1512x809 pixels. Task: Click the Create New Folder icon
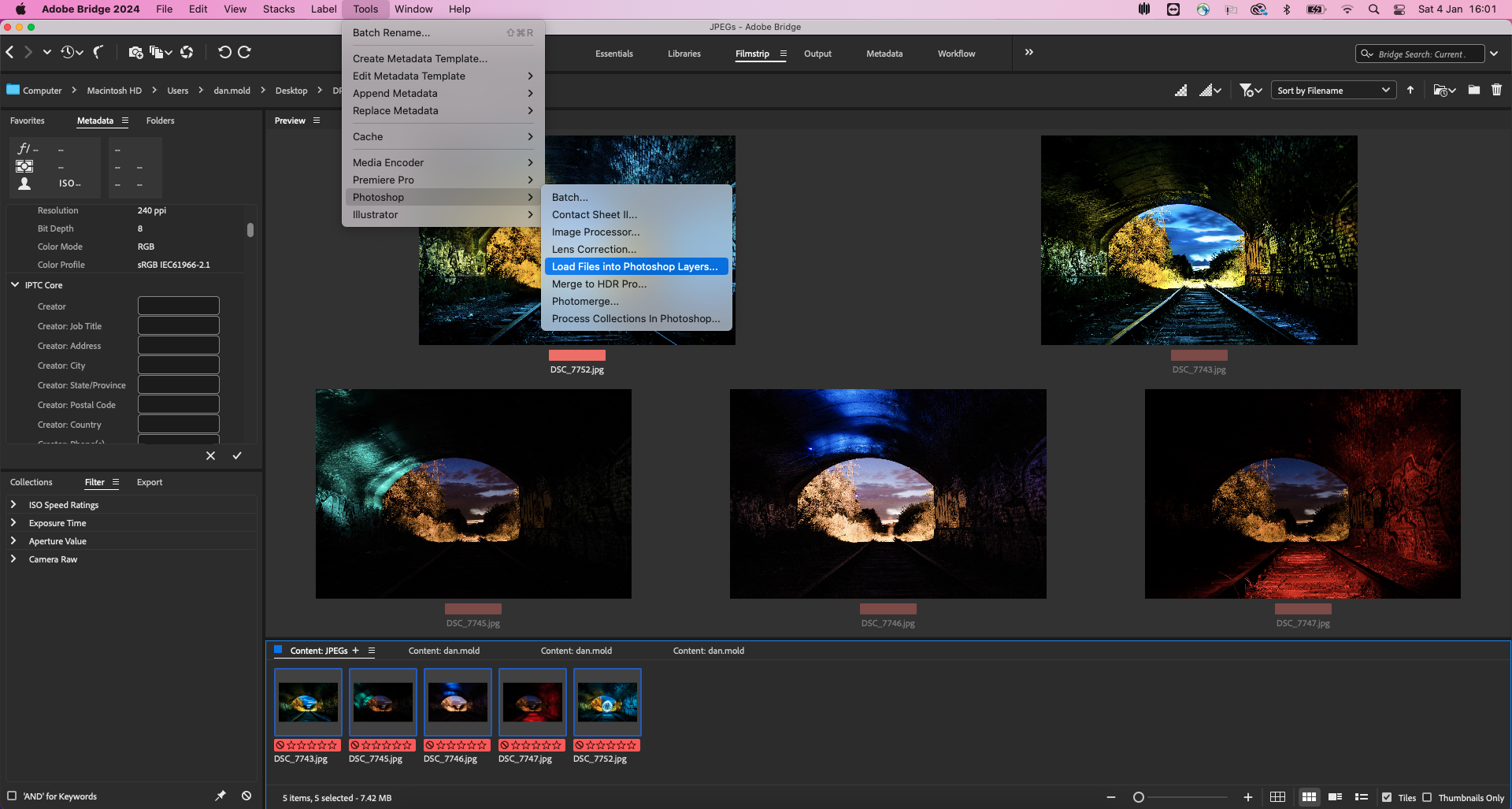point(1473,90)
